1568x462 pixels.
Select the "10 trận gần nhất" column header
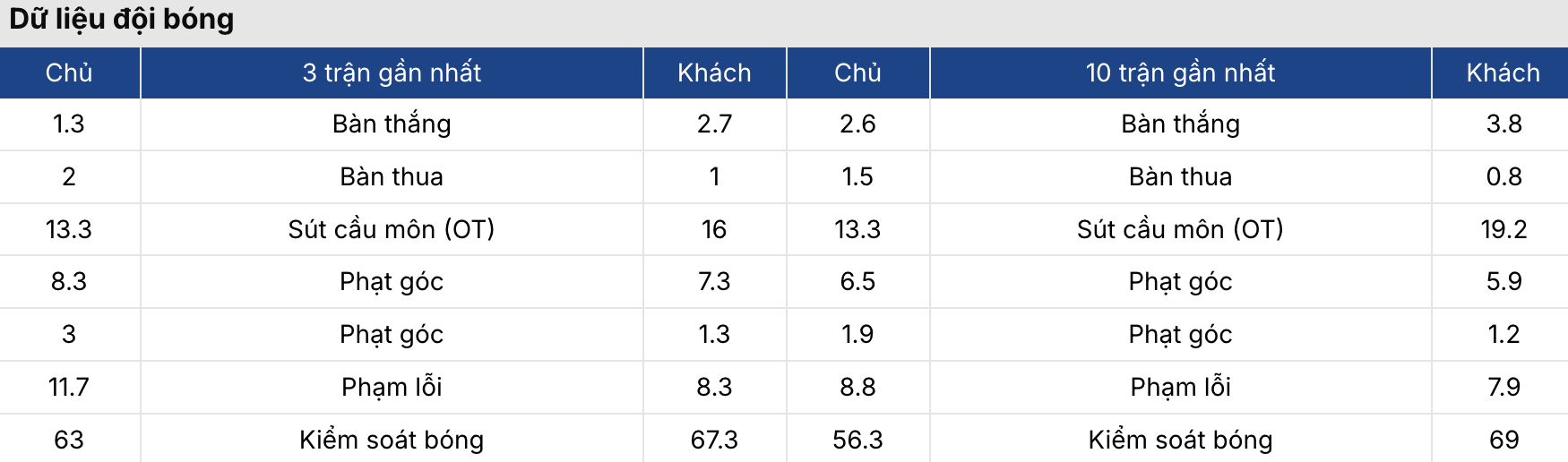click(1180, 73)
